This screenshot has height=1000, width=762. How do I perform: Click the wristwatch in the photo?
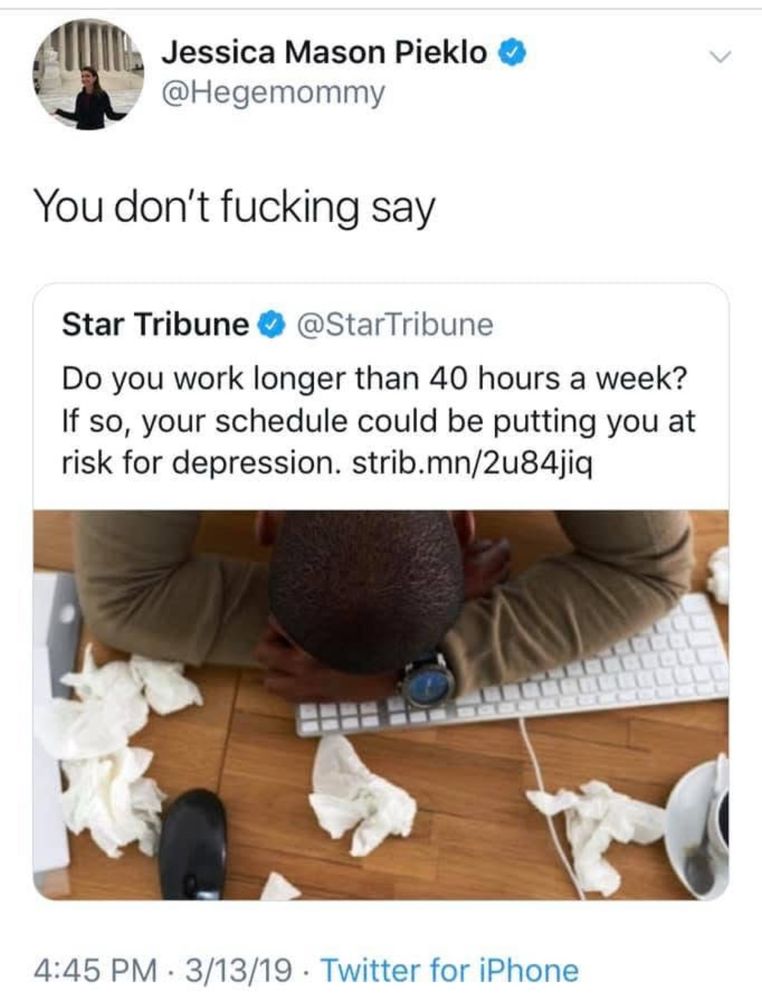(x=429, y=680)
